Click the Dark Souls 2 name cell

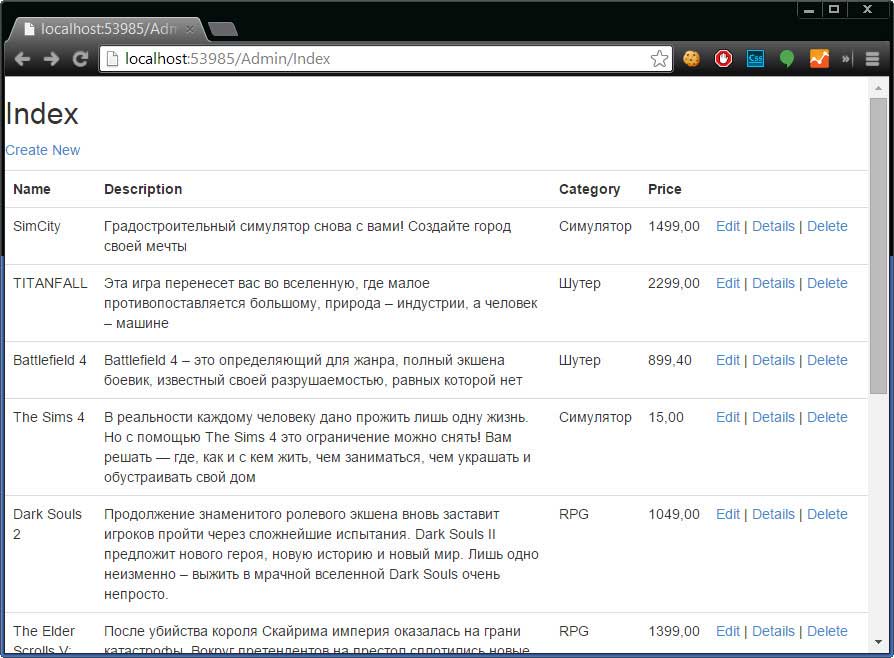tap(47, 524)
